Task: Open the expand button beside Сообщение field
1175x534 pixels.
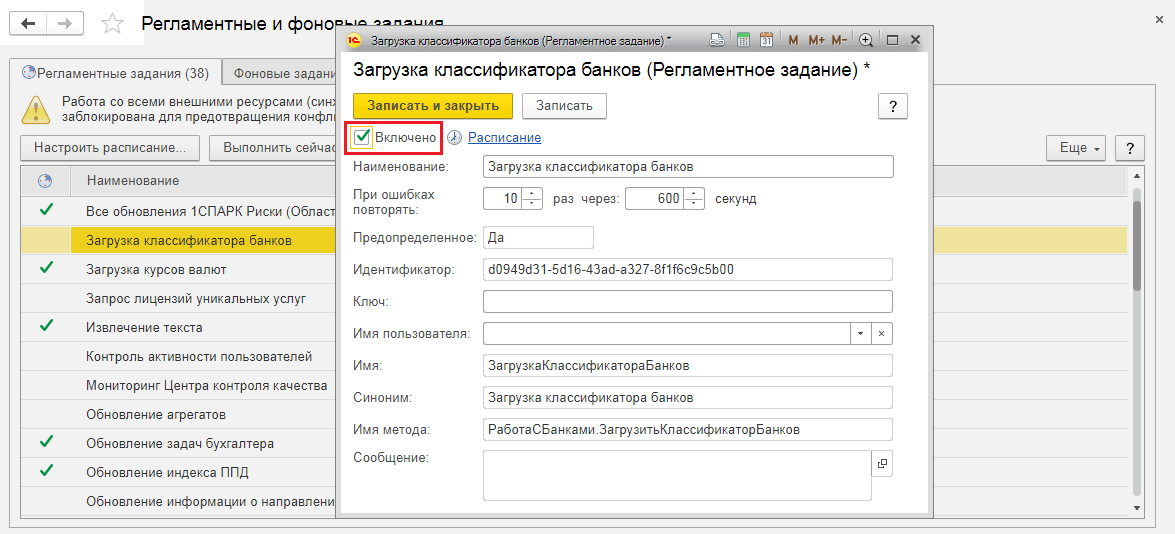Action: pyautogui.click(x=882, y=463)
